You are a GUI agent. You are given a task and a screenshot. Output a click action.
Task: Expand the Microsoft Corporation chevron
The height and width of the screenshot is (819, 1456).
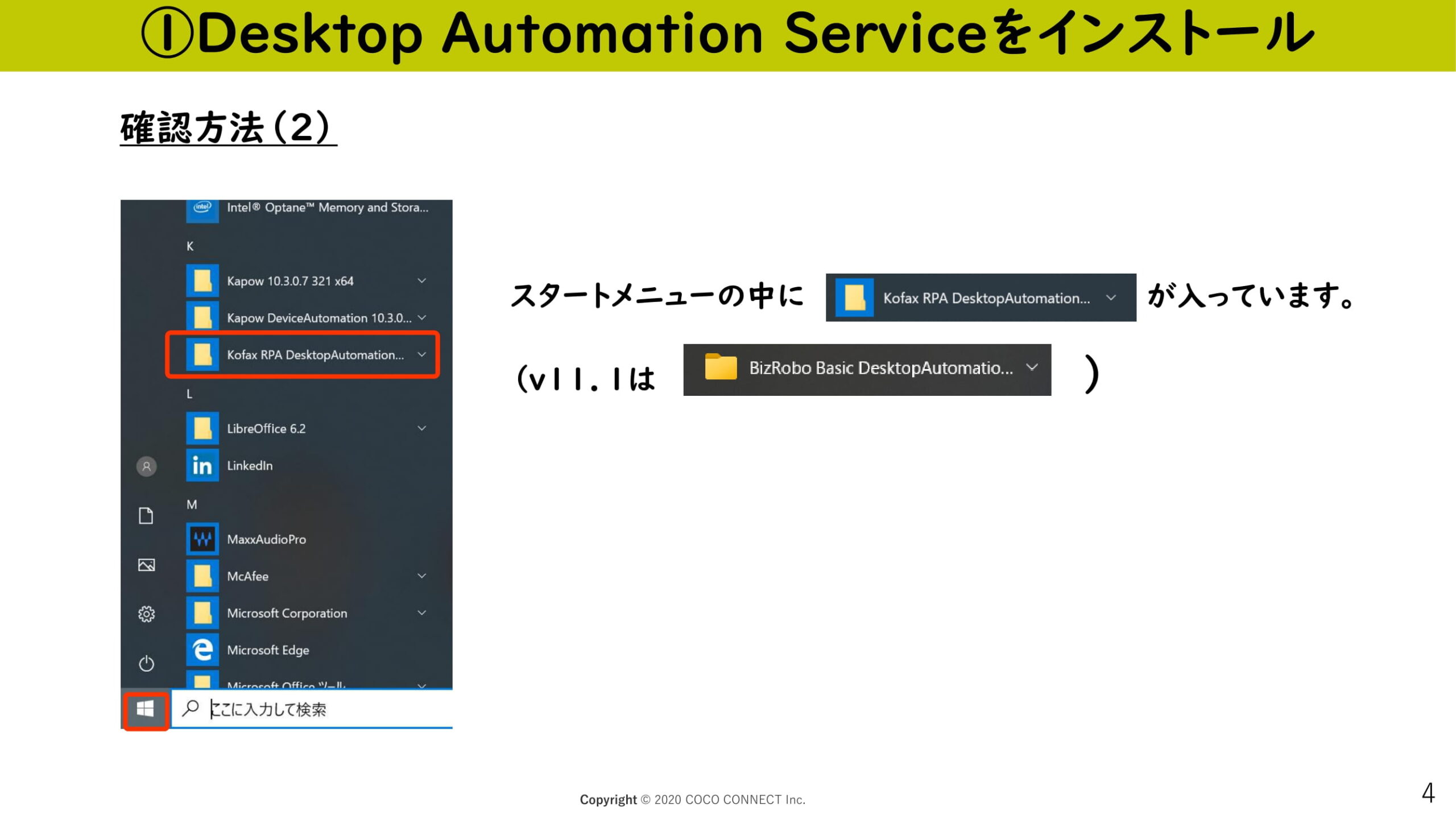(422, 613)
